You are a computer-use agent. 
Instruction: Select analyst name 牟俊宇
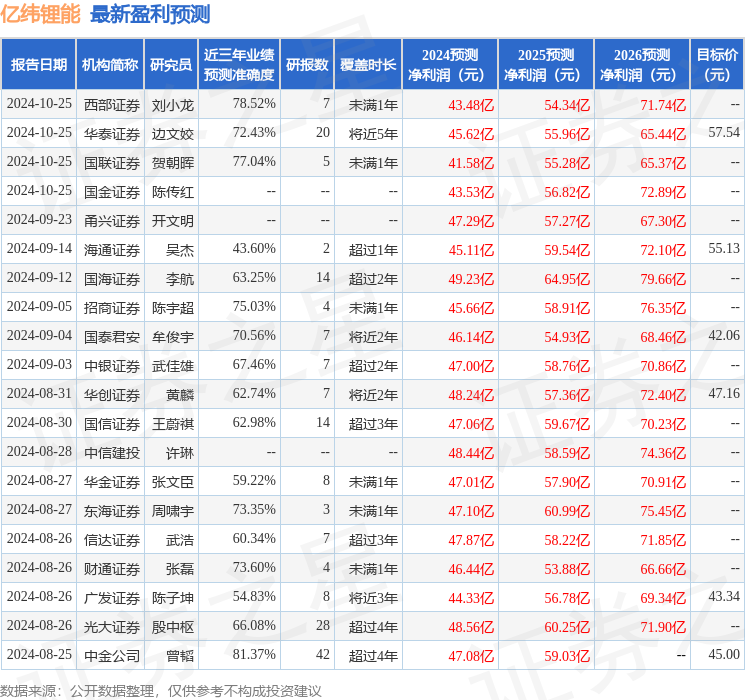[x=173, y=337]
